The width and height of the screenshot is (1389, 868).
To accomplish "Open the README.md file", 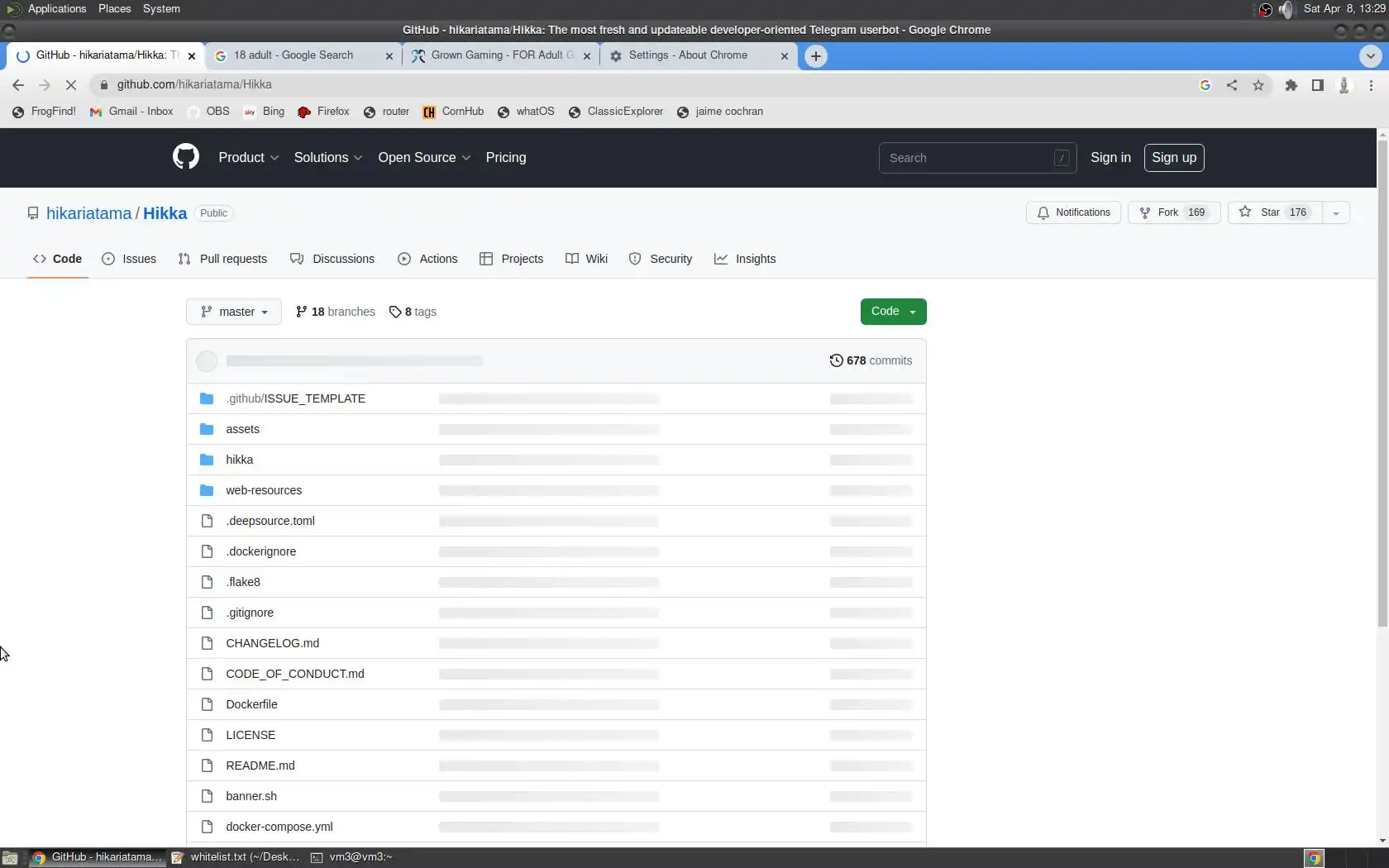I will tap(260, 765).
